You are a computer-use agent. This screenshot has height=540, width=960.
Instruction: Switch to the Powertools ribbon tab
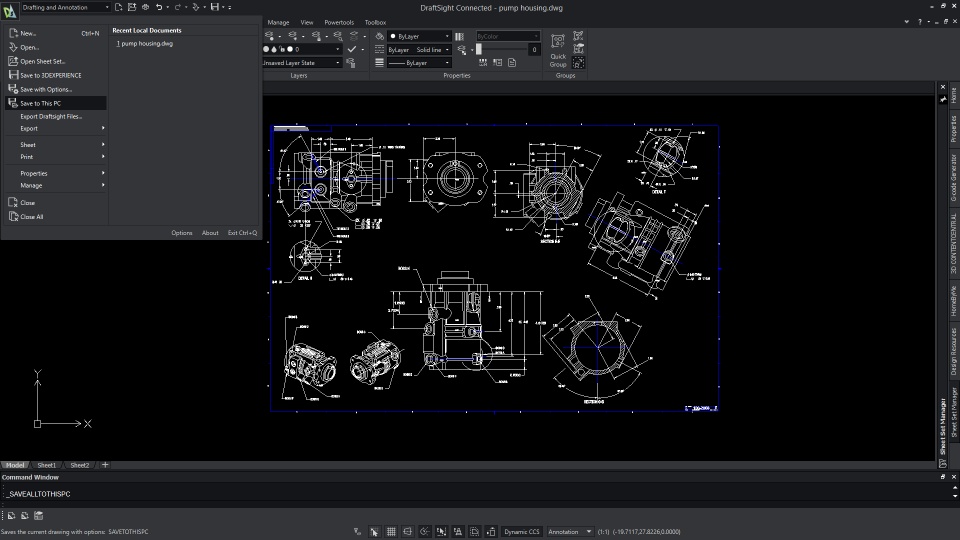click(x=339, y=22)
